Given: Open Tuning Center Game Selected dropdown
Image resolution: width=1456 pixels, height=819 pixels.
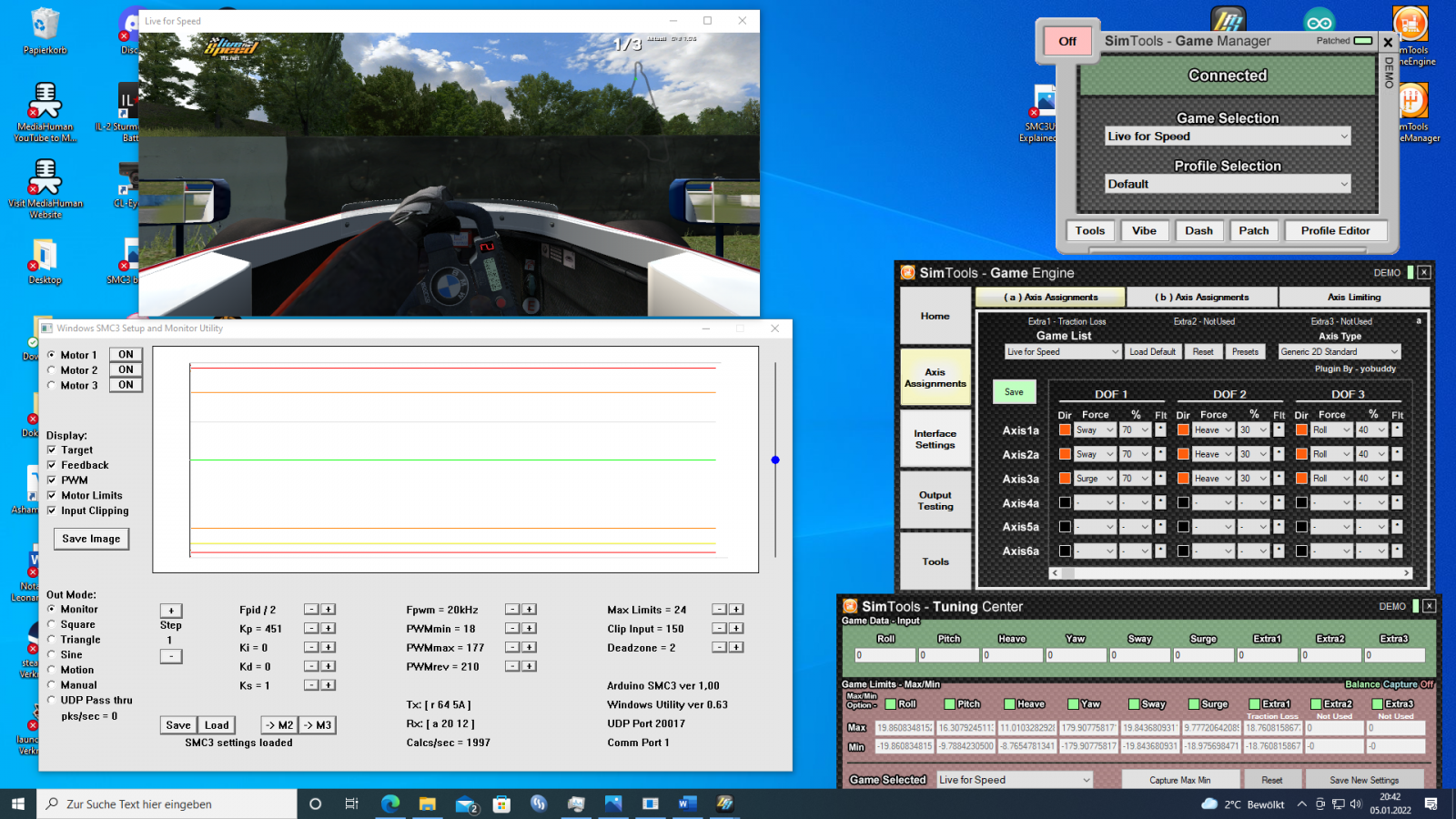Looking at the screenshot, I should (1015, 780).
